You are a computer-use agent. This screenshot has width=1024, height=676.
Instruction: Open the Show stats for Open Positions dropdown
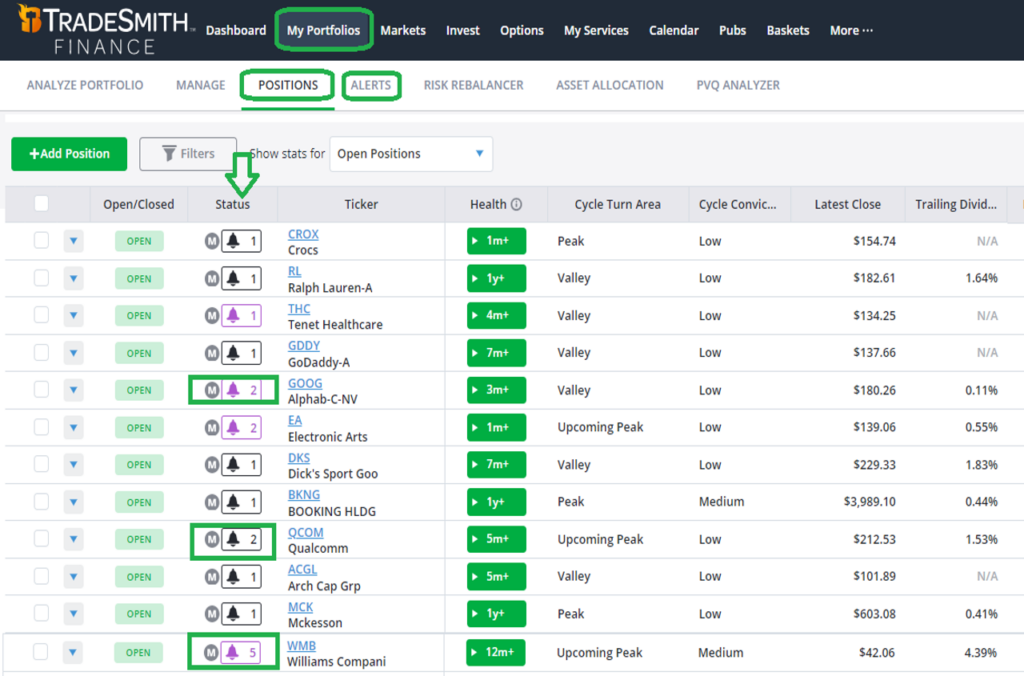point(411,154)
